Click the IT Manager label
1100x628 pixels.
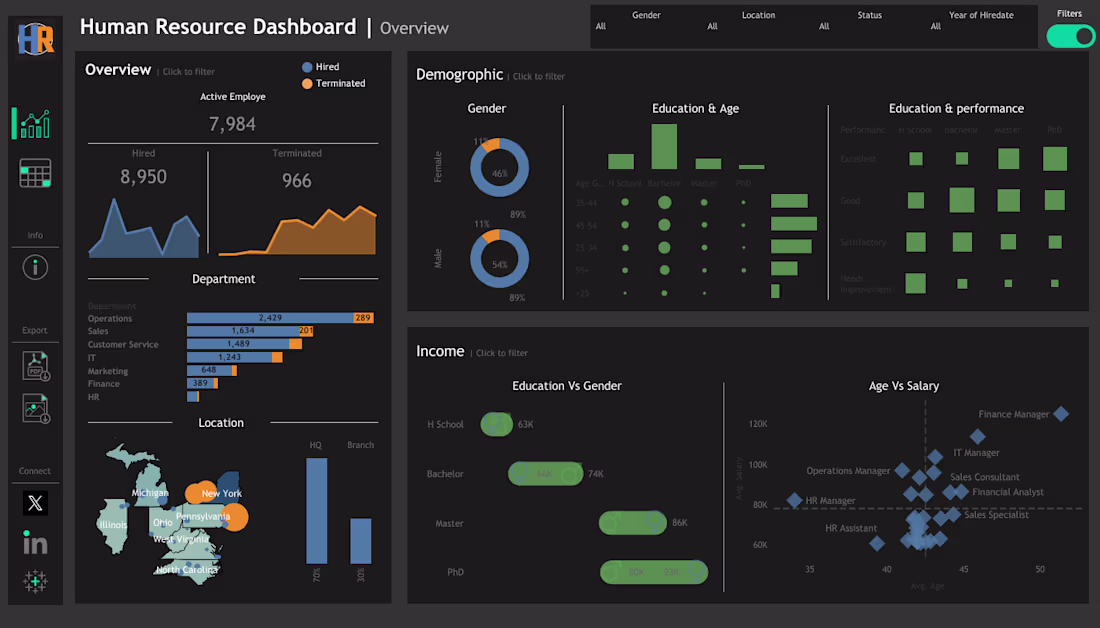tap(977, 453)
